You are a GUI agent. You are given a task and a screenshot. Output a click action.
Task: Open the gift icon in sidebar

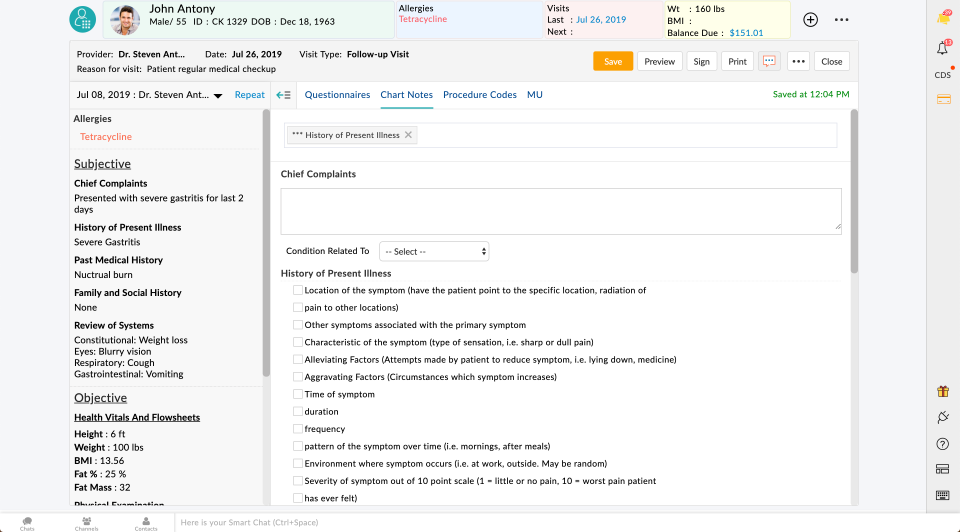pos(942,391)
